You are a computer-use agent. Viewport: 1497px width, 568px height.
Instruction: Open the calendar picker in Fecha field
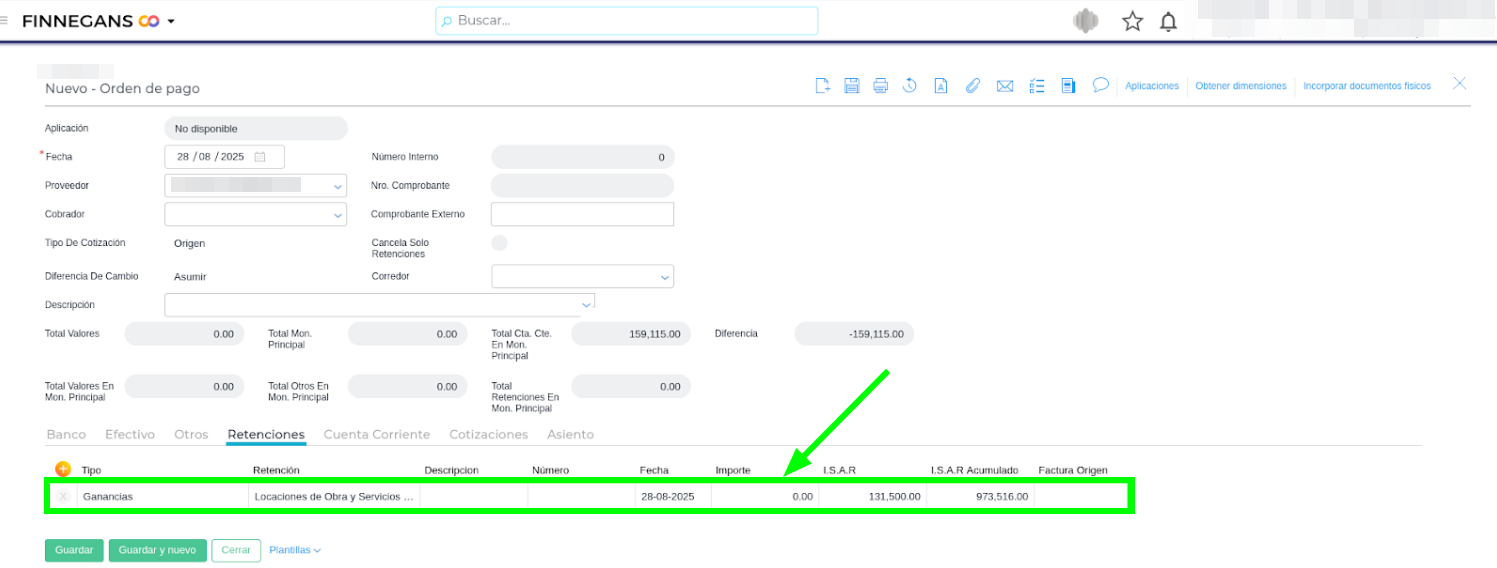pos(260,157)
